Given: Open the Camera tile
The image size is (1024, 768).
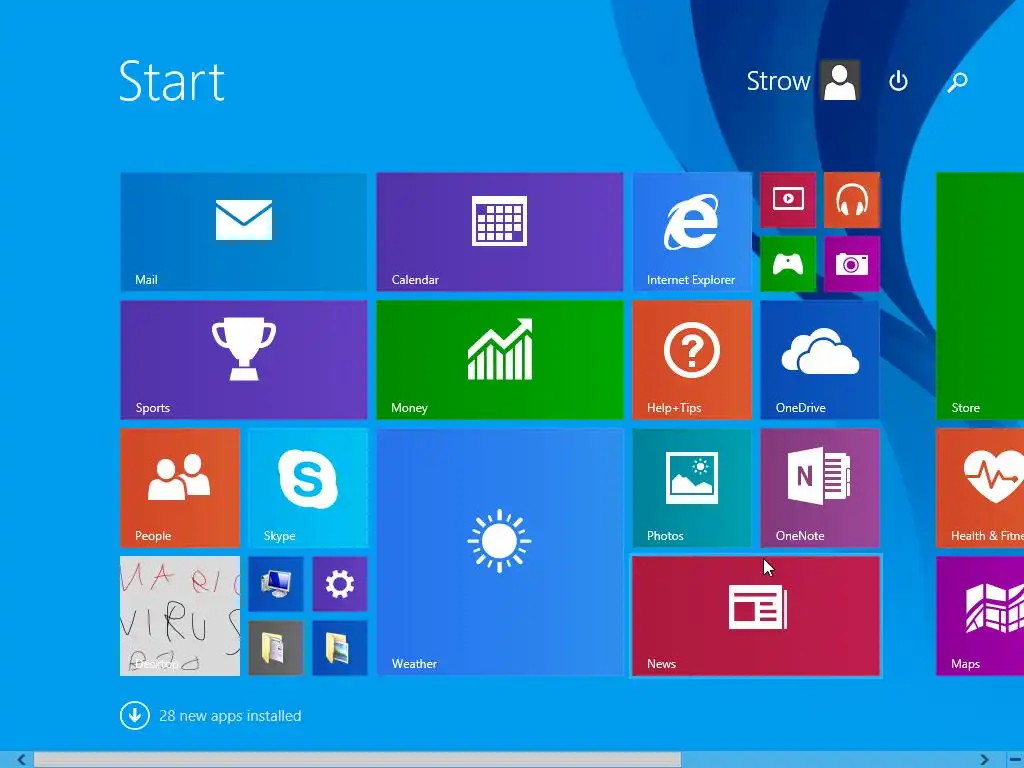Looking at the screenshot, I should (x=852, y=264).
